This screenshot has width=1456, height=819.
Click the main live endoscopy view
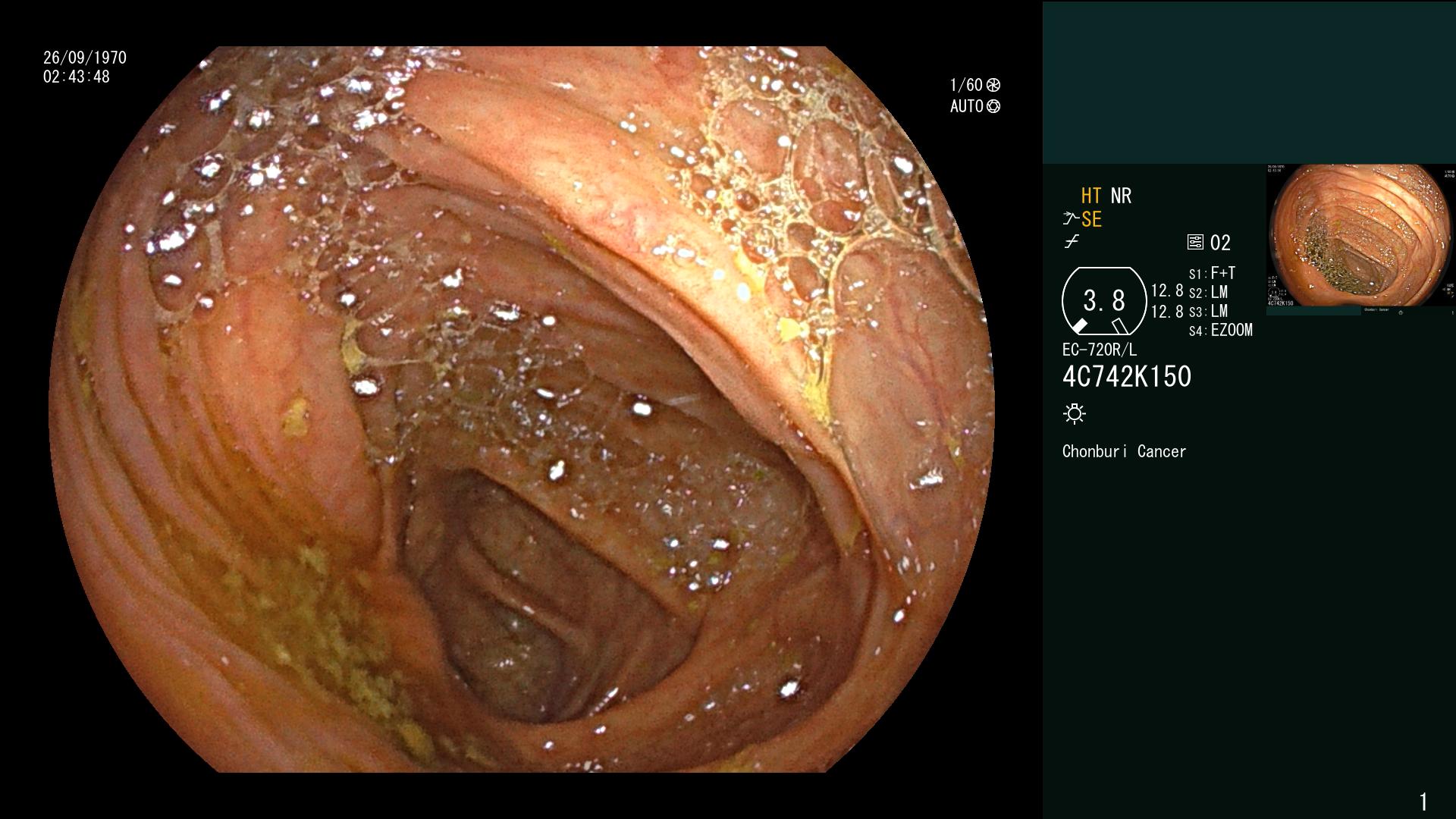[x=522, y=409]
